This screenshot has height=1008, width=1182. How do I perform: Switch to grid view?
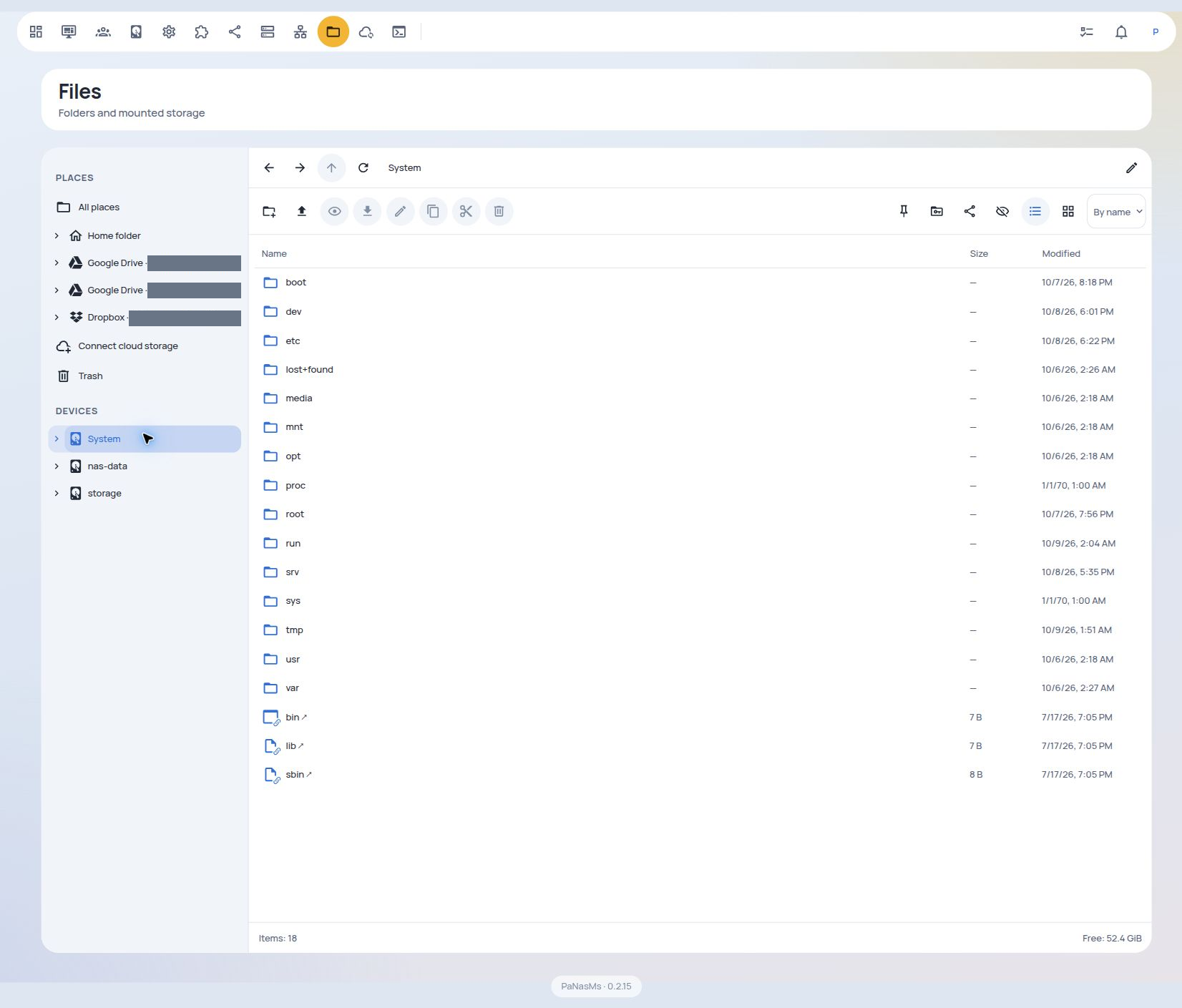1068,211
